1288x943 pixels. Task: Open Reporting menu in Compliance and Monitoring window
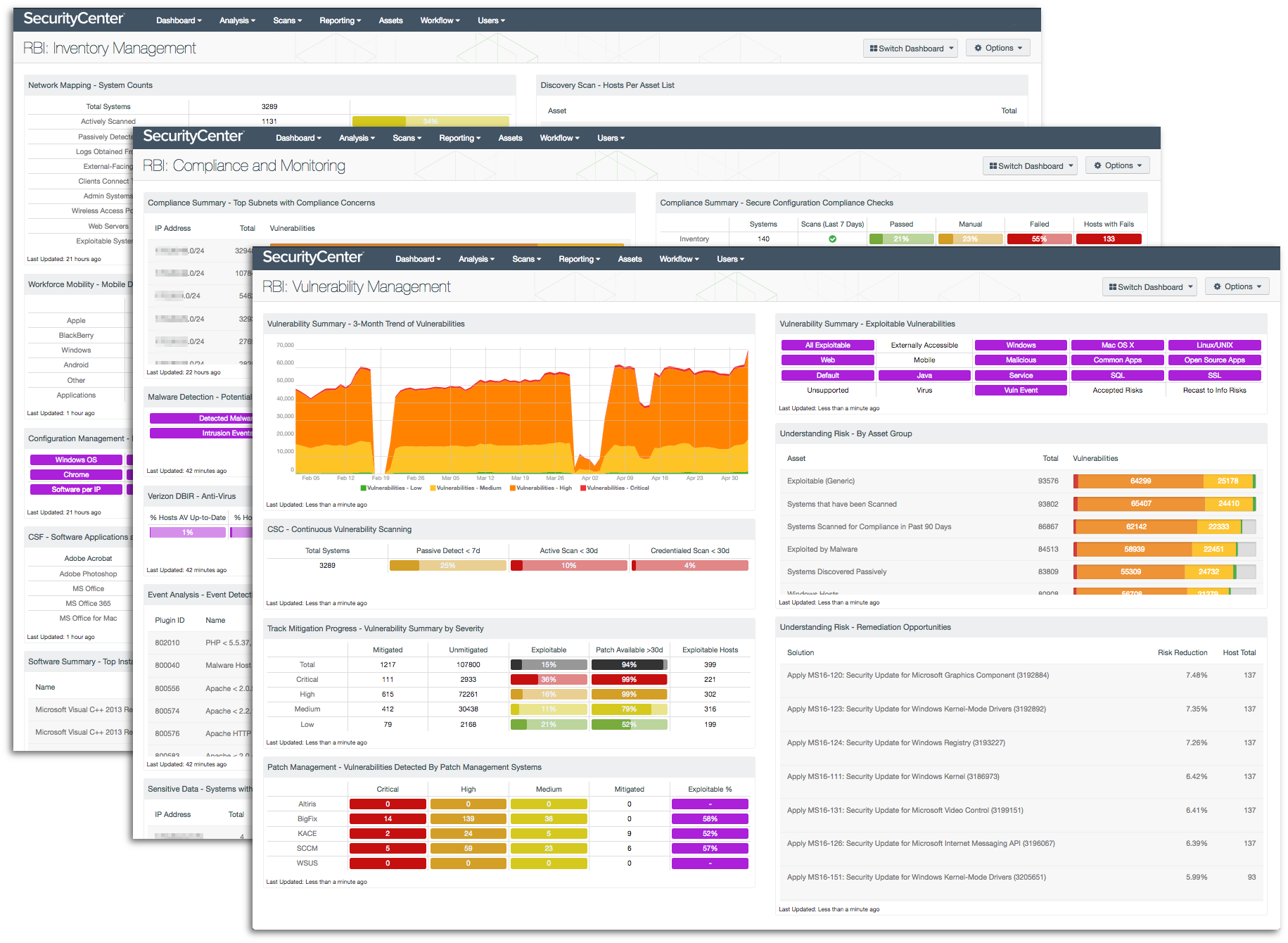459,138
